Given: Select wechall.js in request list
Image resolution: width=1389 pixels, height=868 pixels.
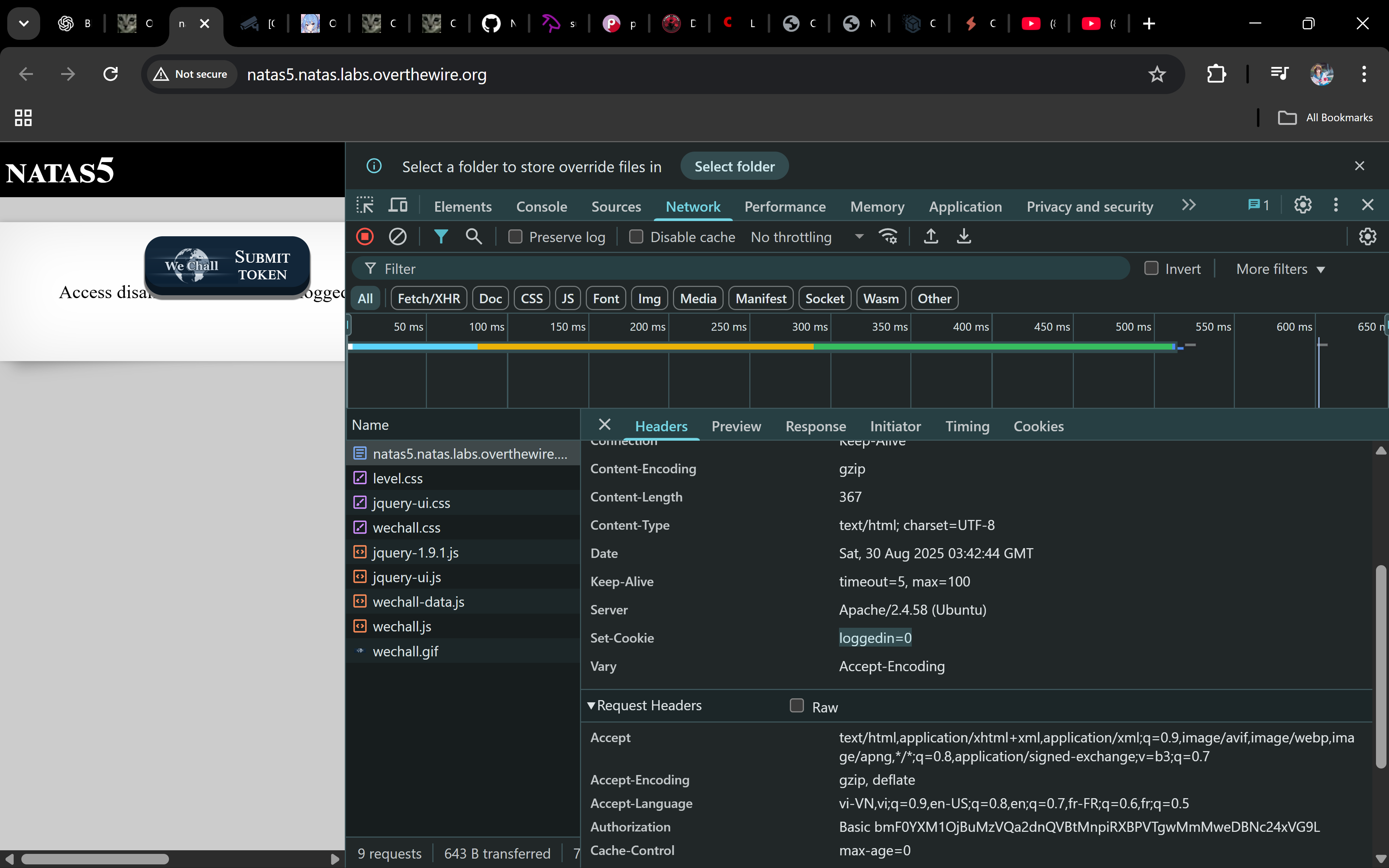Looking at the screenshot, I should 402,627.
